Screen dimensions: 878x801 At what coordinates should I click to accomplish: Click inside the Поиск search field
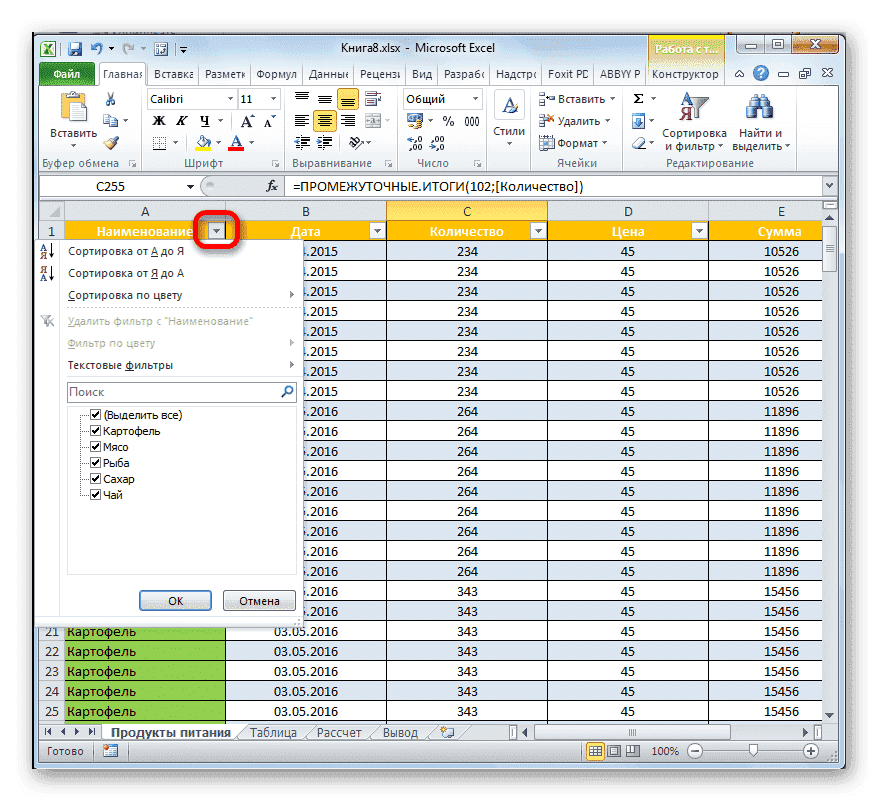click(180, 391)
